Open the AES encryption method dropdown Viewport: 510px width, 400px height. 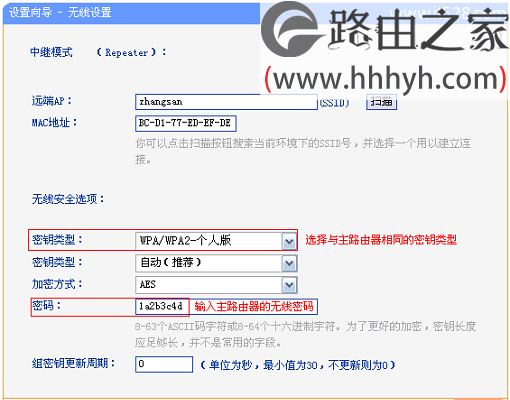(216, 285)
